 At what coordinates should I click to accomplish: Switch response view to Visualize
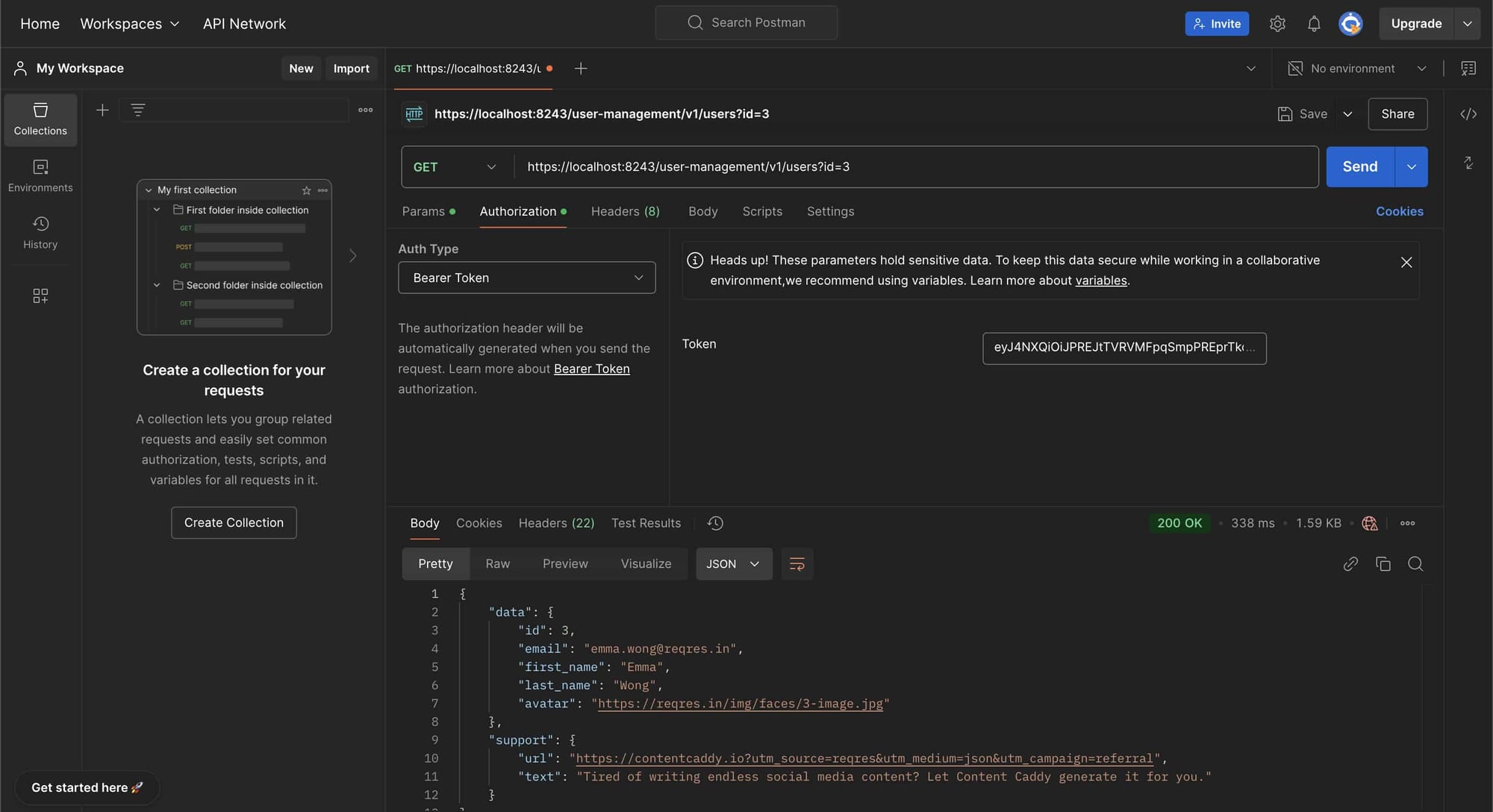click(x=646, y=564)
